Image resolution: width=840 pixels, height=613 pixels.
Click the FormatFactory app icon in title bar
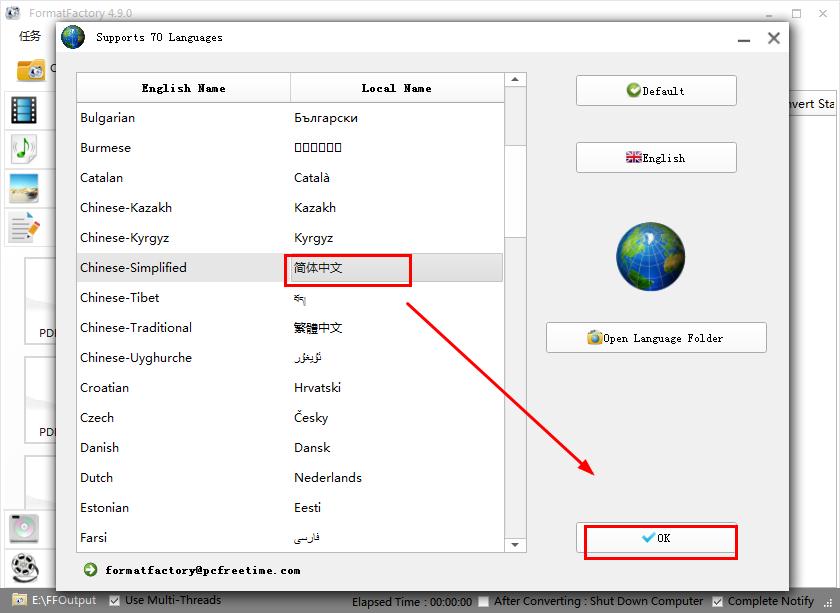(13, 12)
